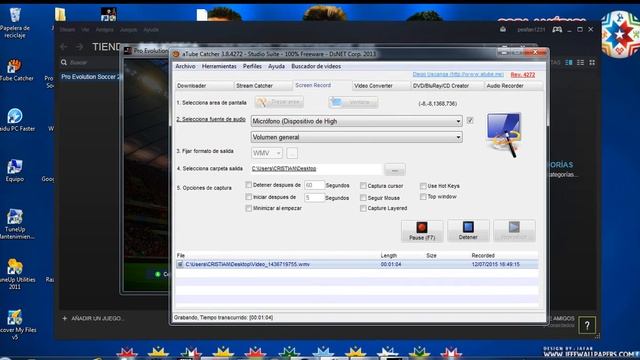Open TuneUp Utilities 2011 desktop icon
This screenshot has height=360, width=640.
15,274
